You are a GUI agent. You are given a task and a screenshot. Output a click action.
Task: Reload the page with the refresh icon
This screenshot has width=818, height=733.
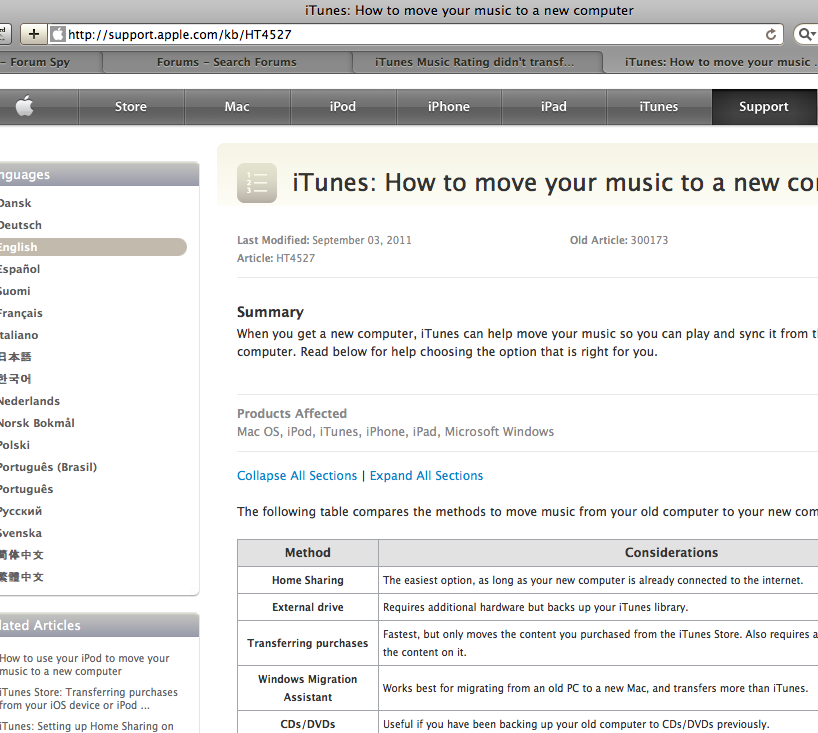pyautogui.click(x=771, y=34)
